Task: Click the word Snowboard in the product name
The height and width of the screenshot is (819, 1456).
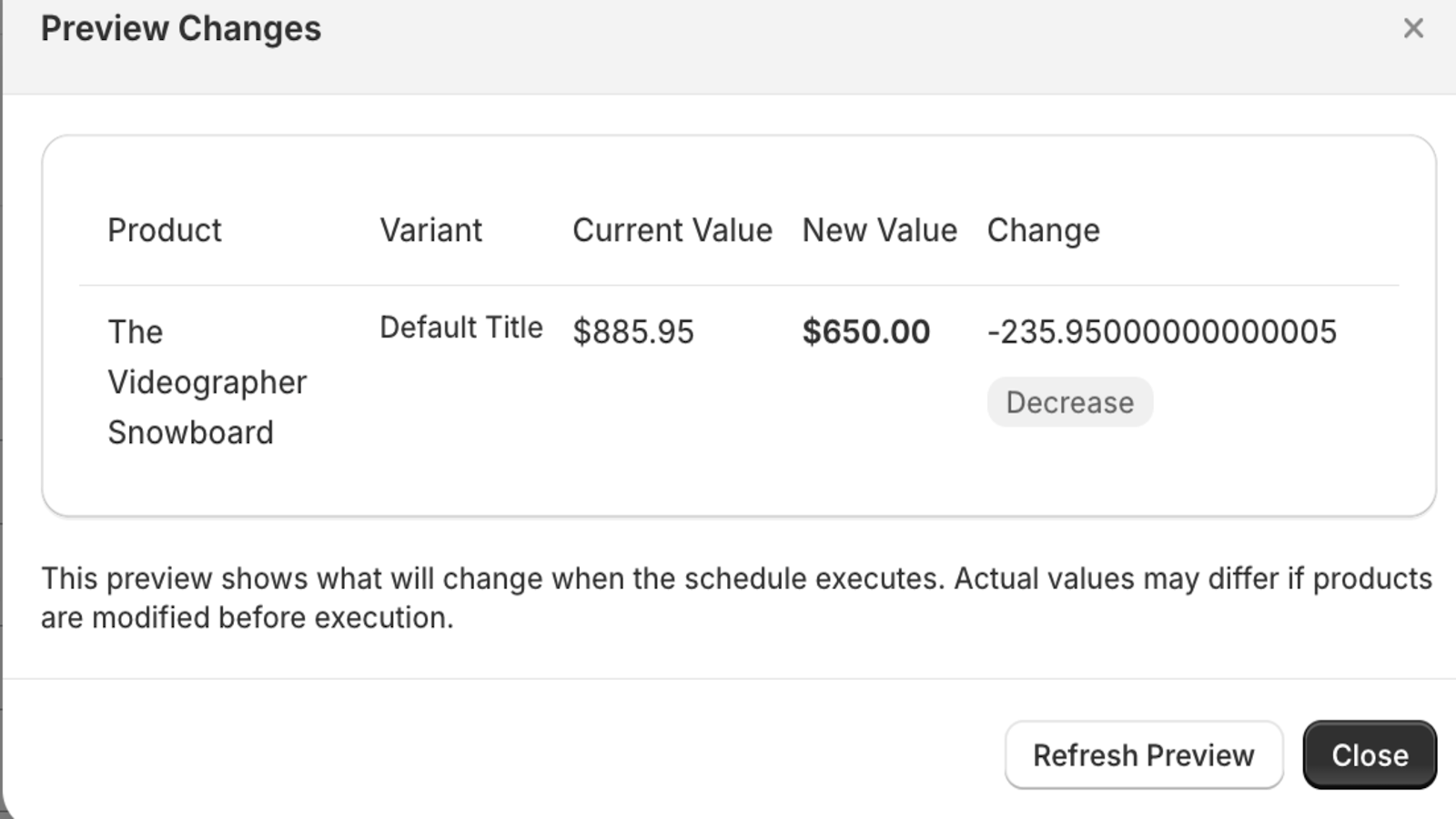Action: click(190, 432)
